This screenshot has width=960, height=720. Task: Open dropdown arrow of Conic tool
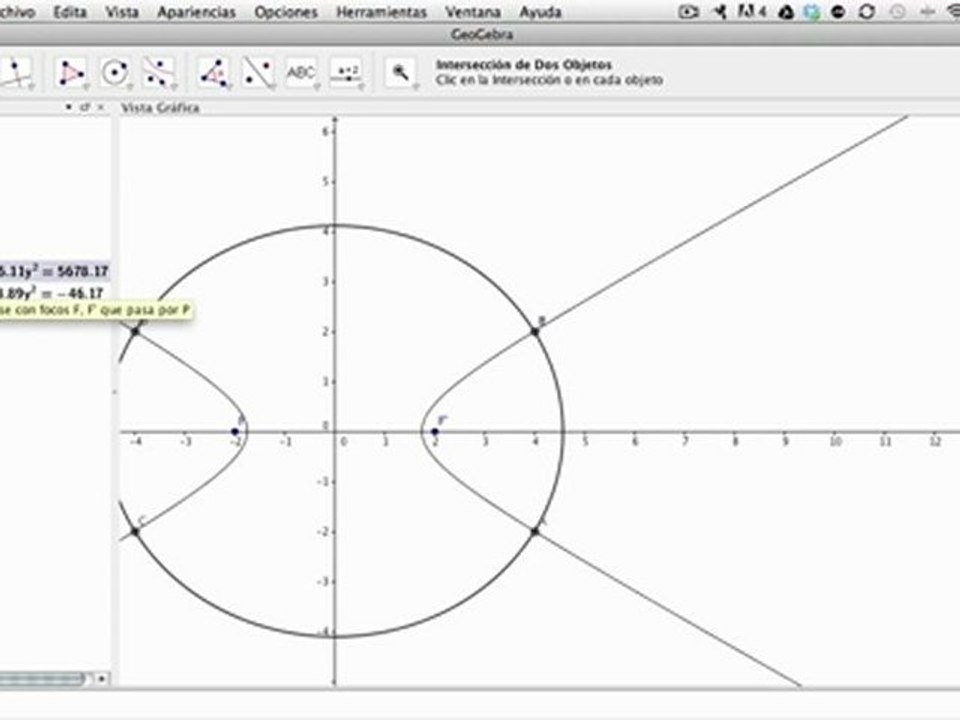[173, 87]
